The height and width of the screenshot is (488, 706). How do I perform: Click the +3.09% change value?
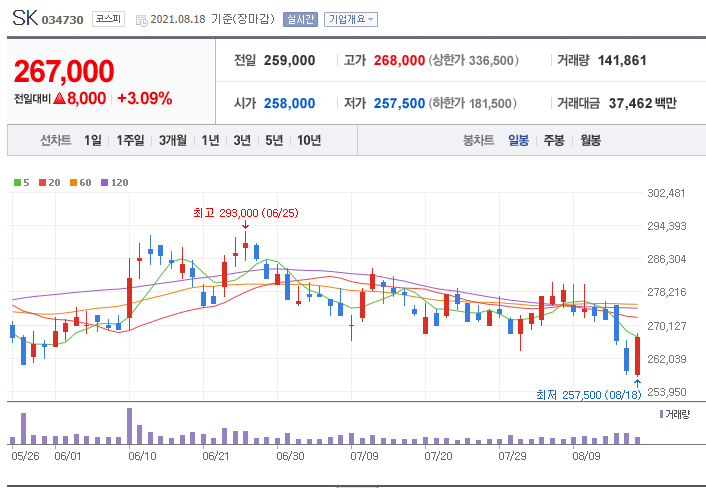point(145,98)
